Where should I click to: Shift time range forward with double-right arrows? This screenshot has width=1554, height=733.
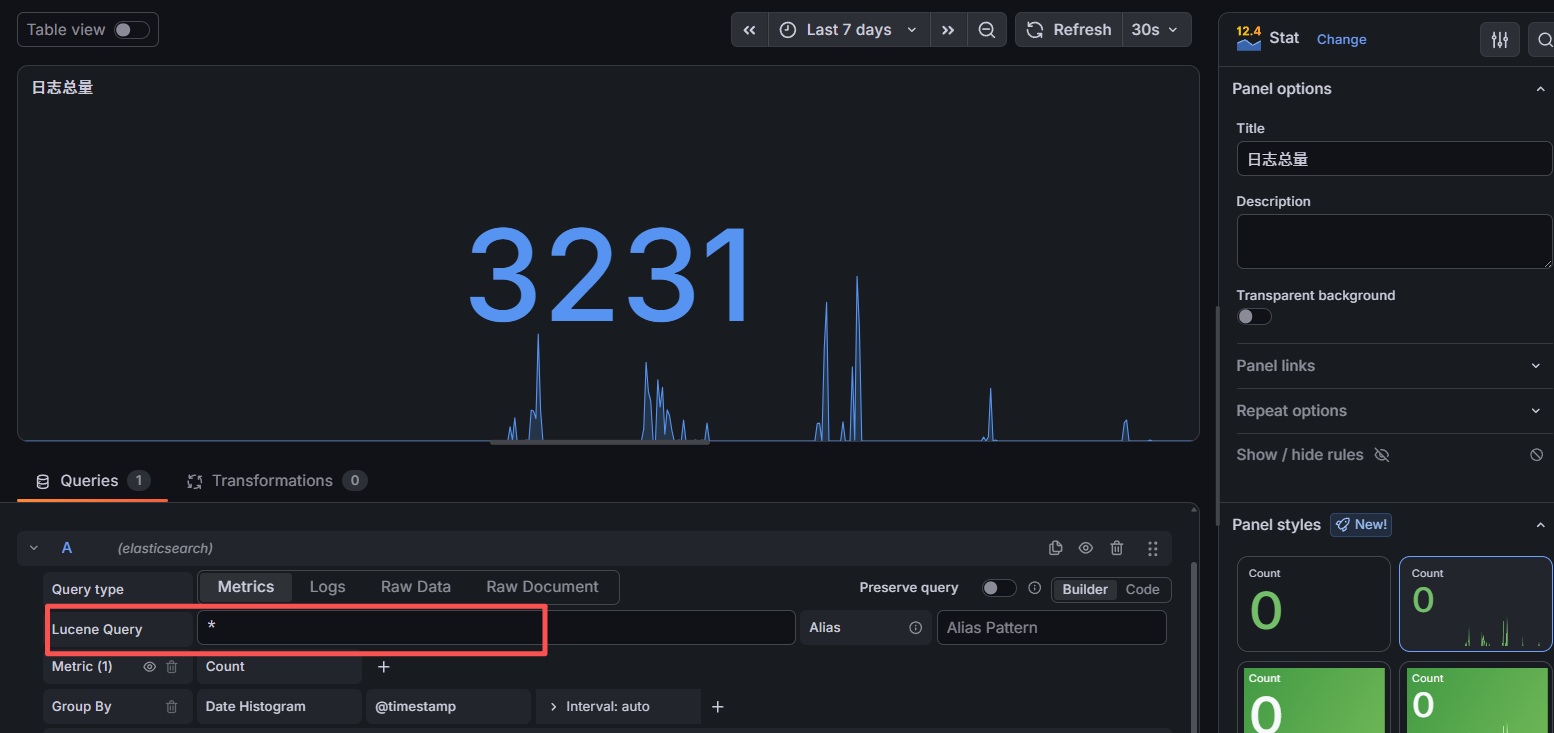(948, 30)
